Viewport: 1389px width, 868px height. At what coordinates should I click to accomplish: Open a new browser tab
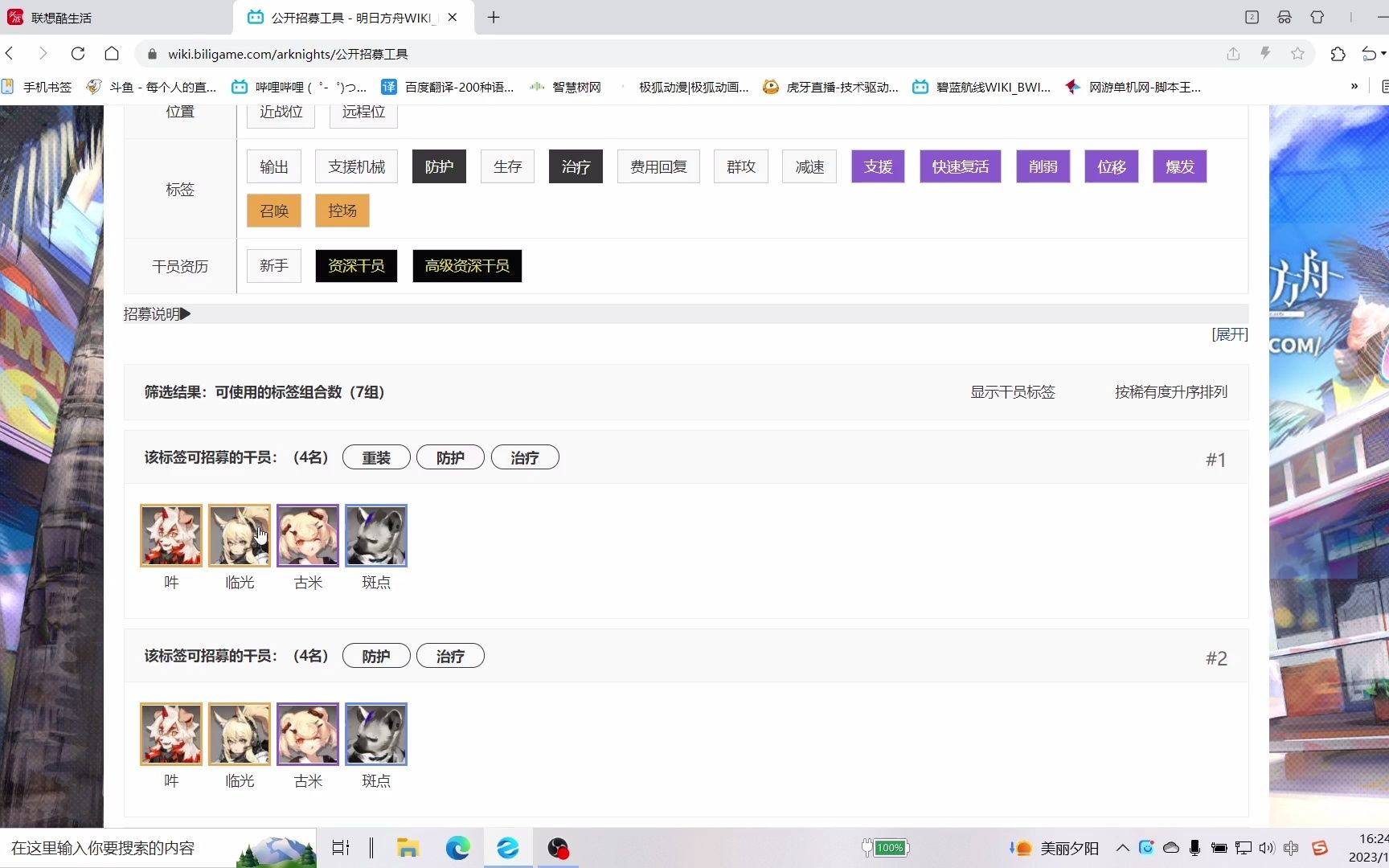coord(494,17)
